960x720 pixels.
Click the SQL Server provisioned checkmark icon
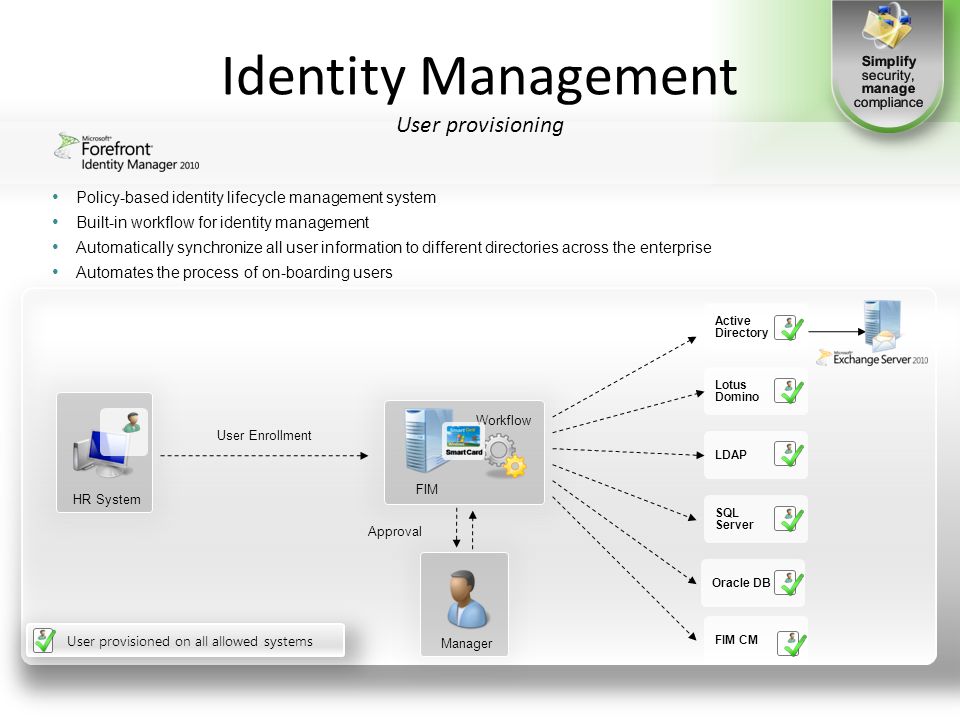tap(789, 519)
